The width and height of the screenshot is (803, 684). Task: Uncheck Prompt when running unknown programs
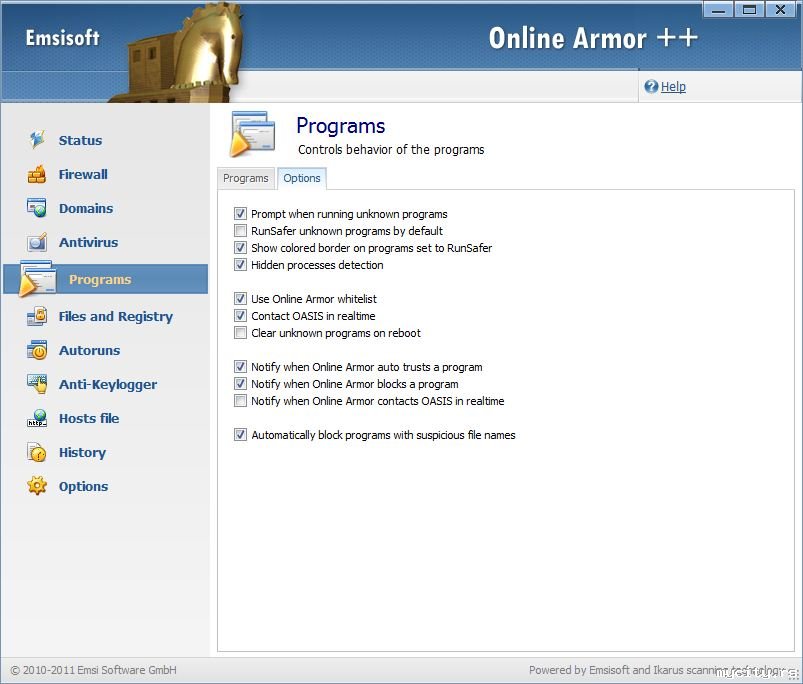pos(240,213)
